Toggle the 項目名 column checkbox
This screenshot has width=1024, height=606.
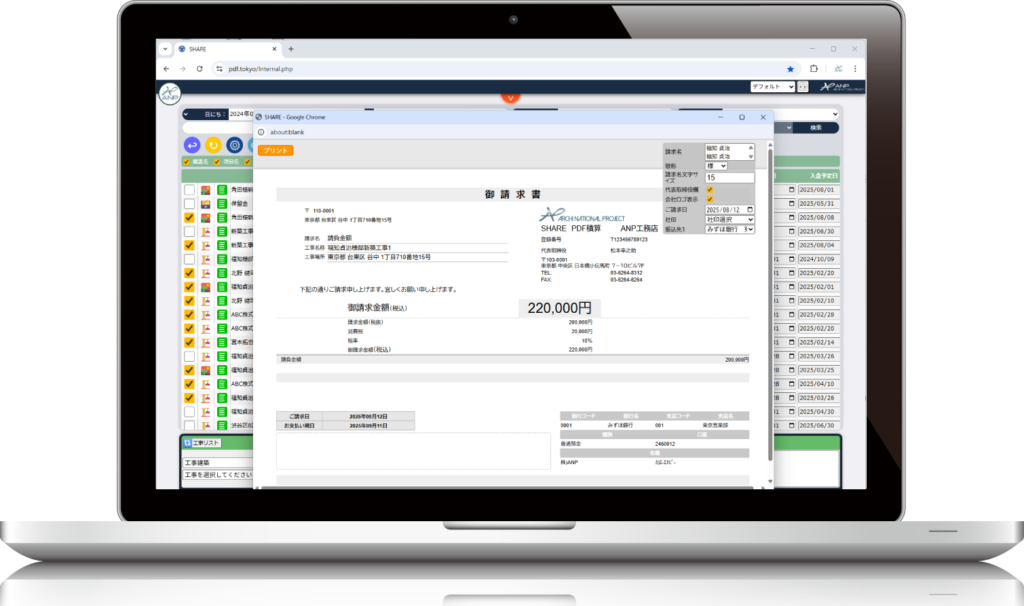click(x=217, y=162)
